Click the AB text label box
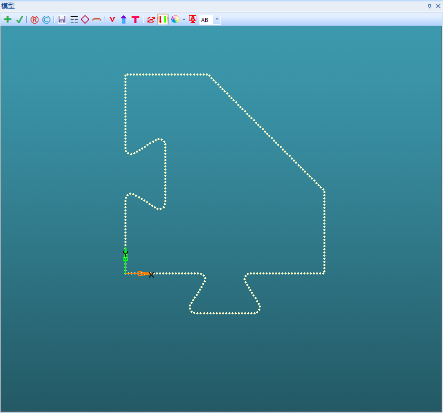Screen dimensions: 443x413 coord(206,20)
